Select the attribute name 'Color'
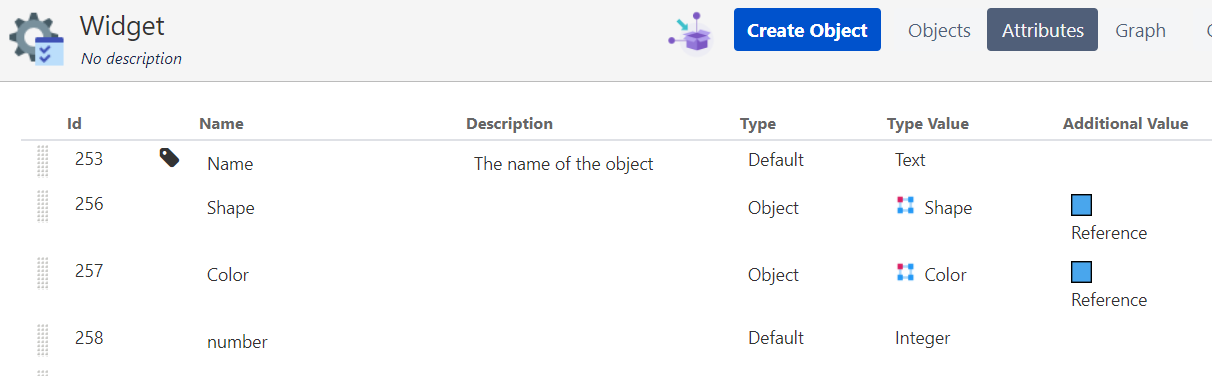Image resolution: width=1212 pixels, height=376 pixels. 228,275
